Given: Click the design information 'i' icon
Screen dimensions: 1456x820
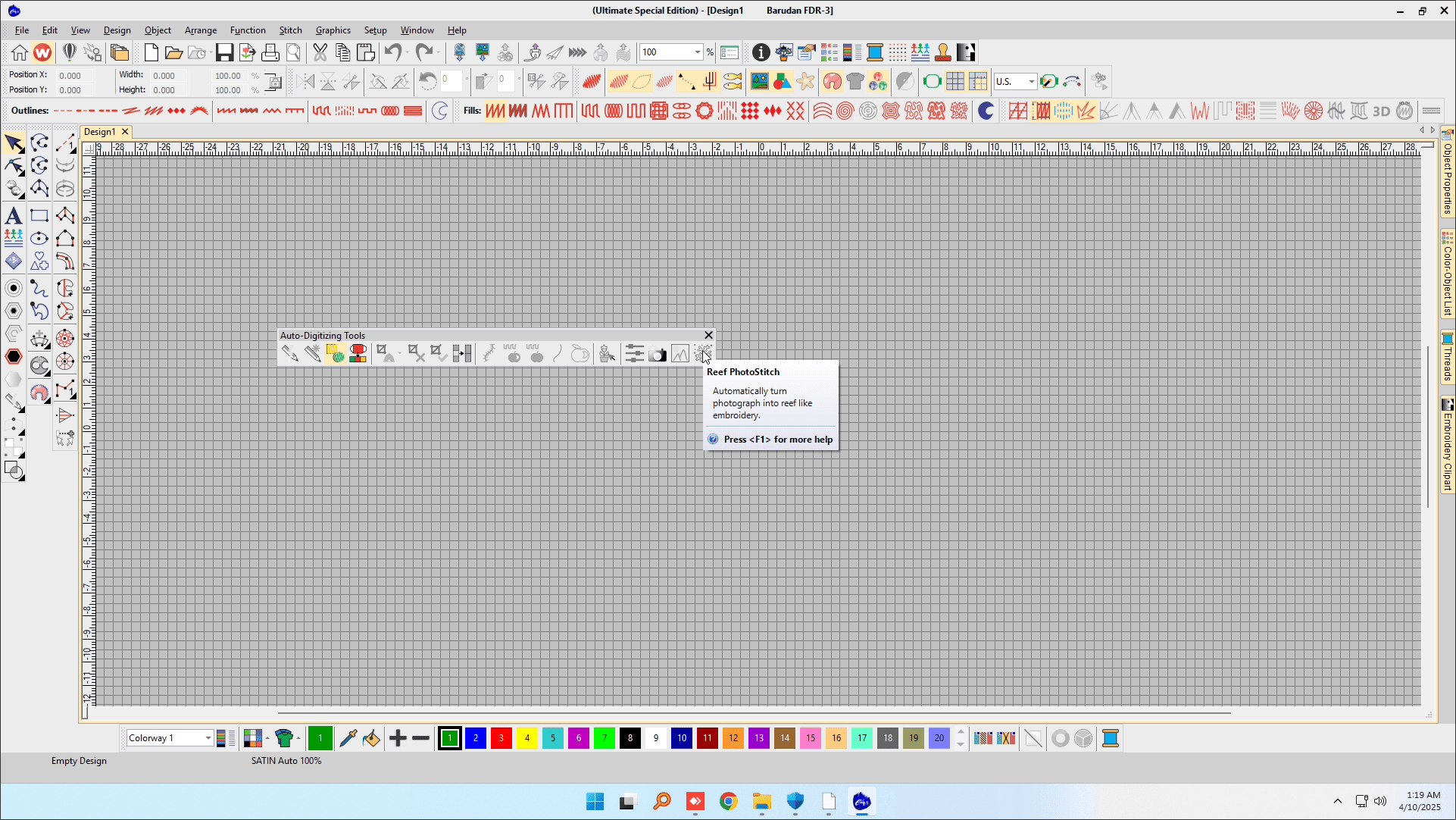Looking at the screenshot, I should pyautogui.click(x=761, y=52).
